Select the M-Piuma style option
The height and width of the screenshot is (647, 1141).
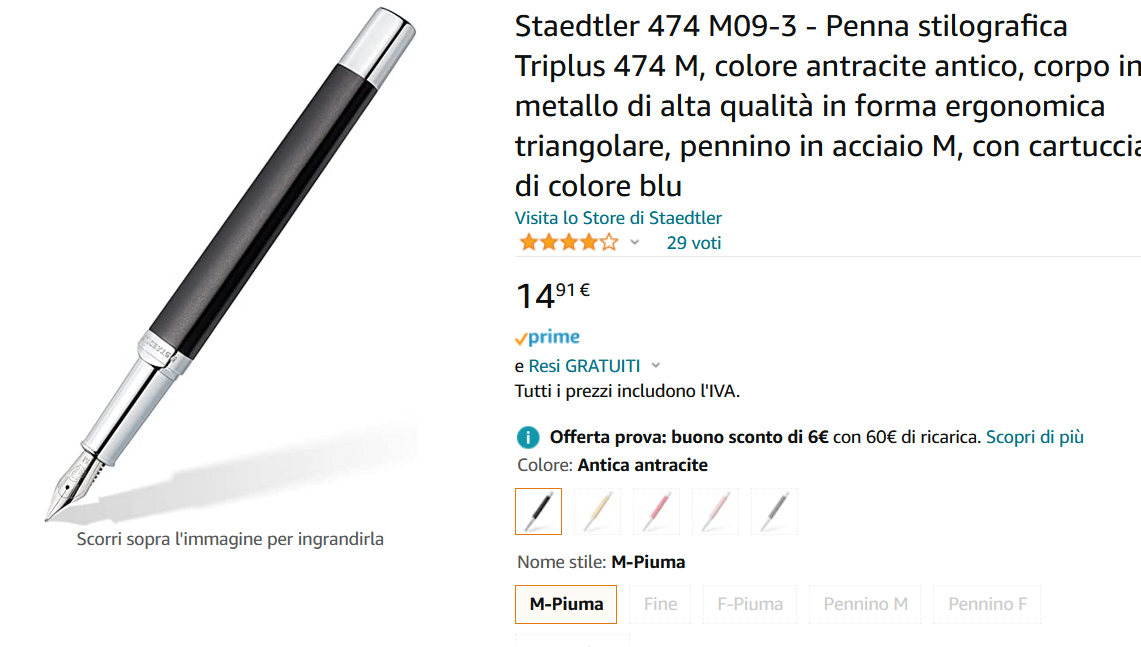[566, 604]
